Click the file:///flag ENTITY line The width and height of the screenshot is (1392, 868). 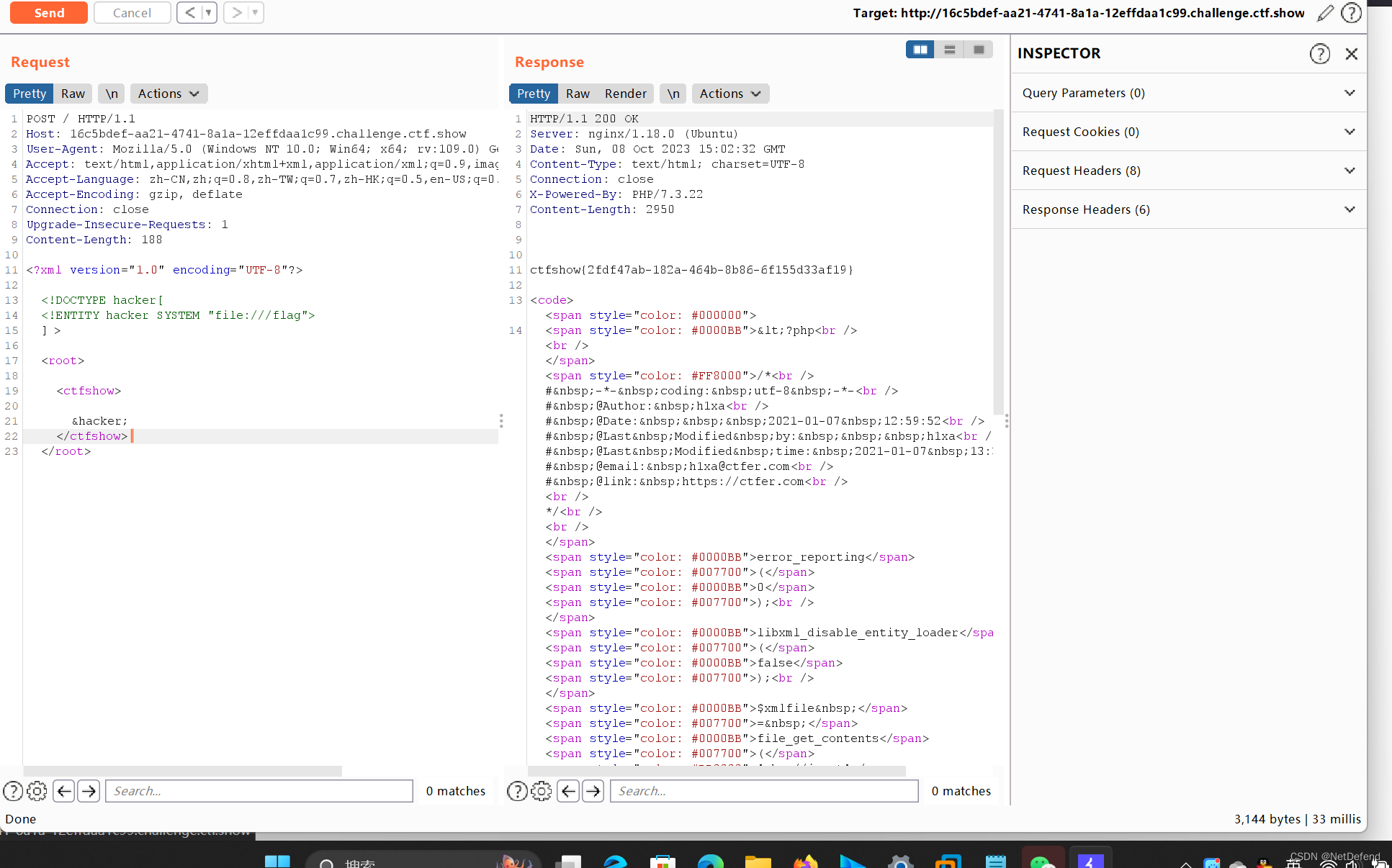click(x=178, y=315)
